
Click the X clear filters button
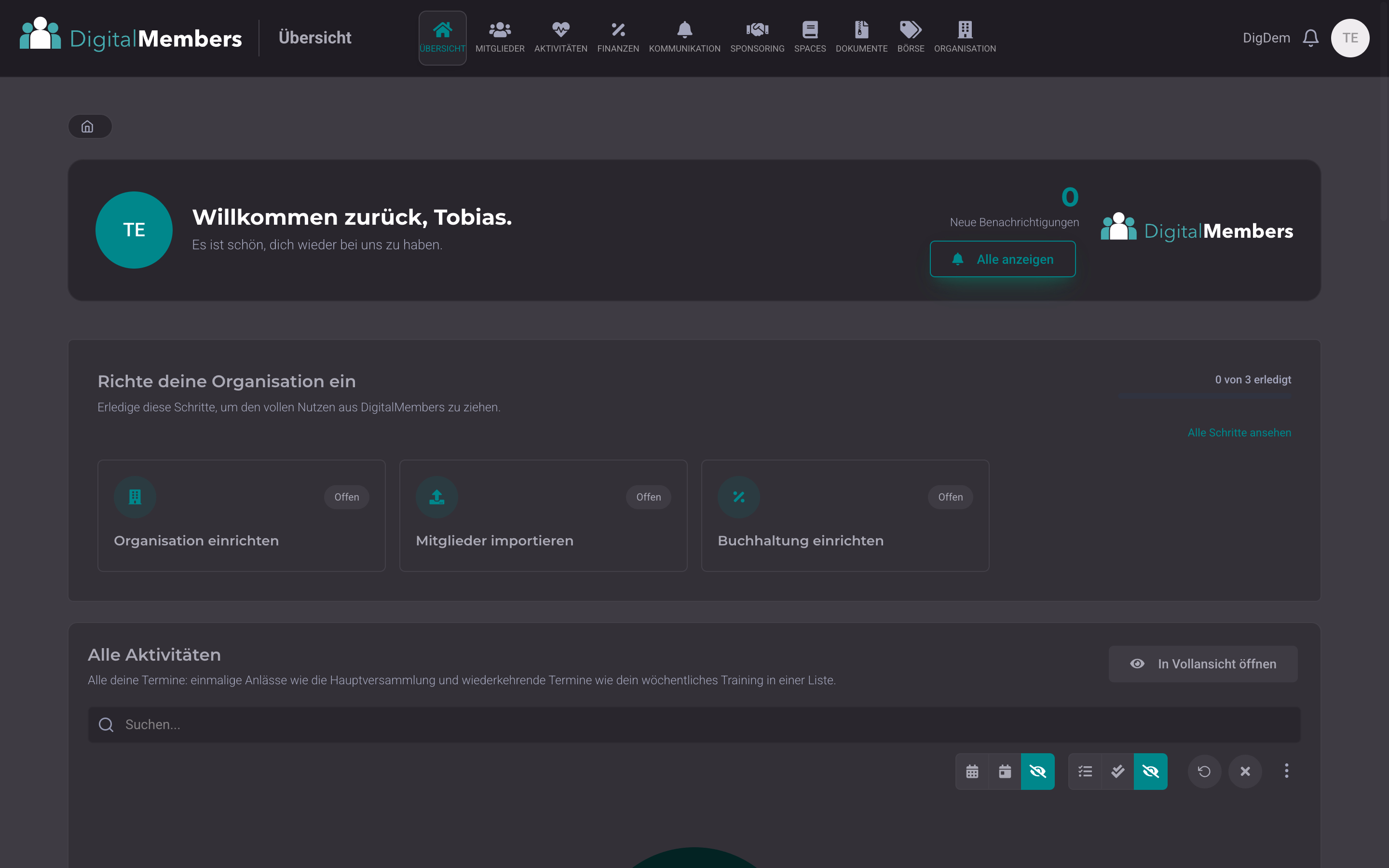point(1245,771)
